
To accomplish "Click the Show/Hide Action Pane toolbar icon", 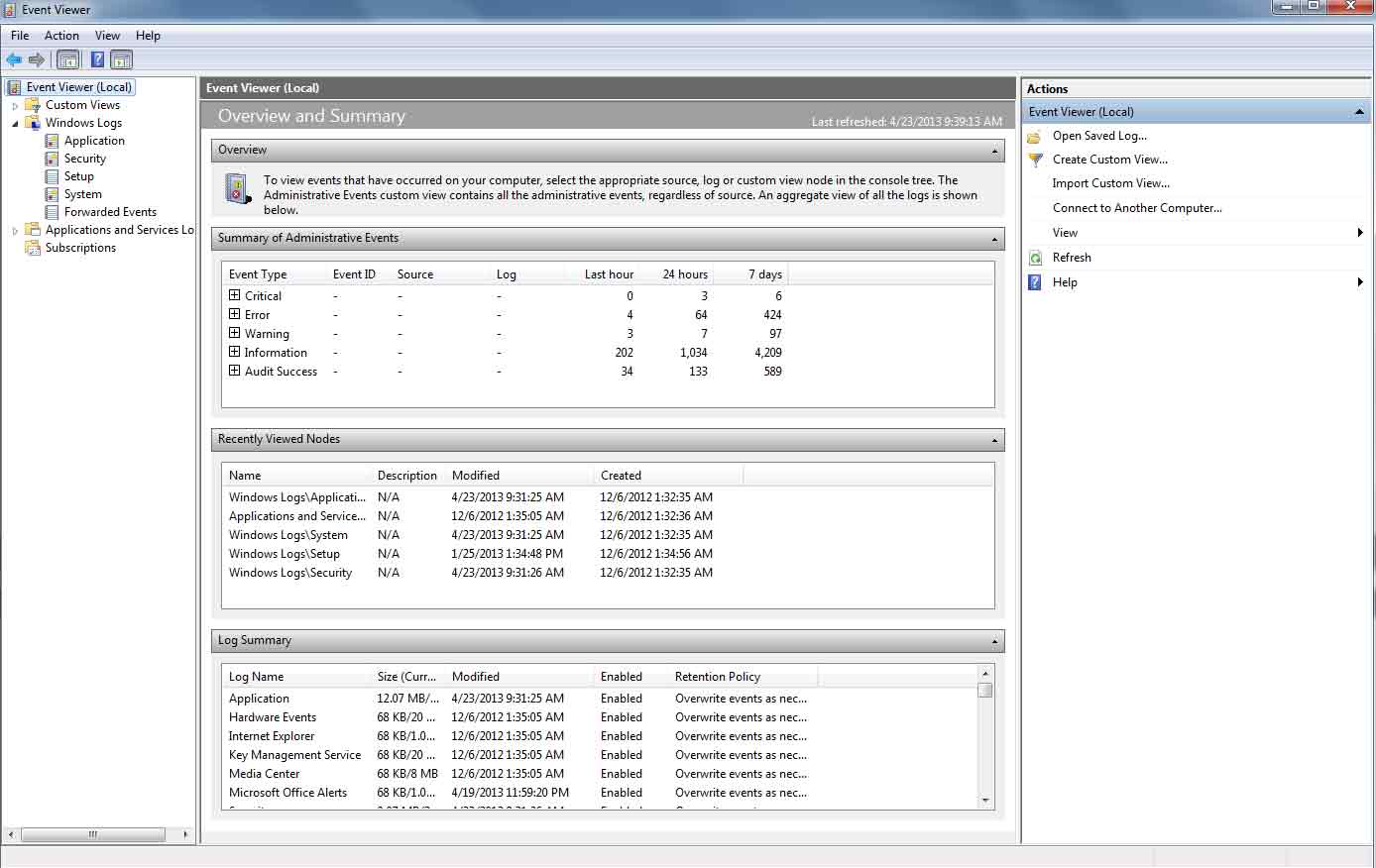I will [x=121, y=59].
